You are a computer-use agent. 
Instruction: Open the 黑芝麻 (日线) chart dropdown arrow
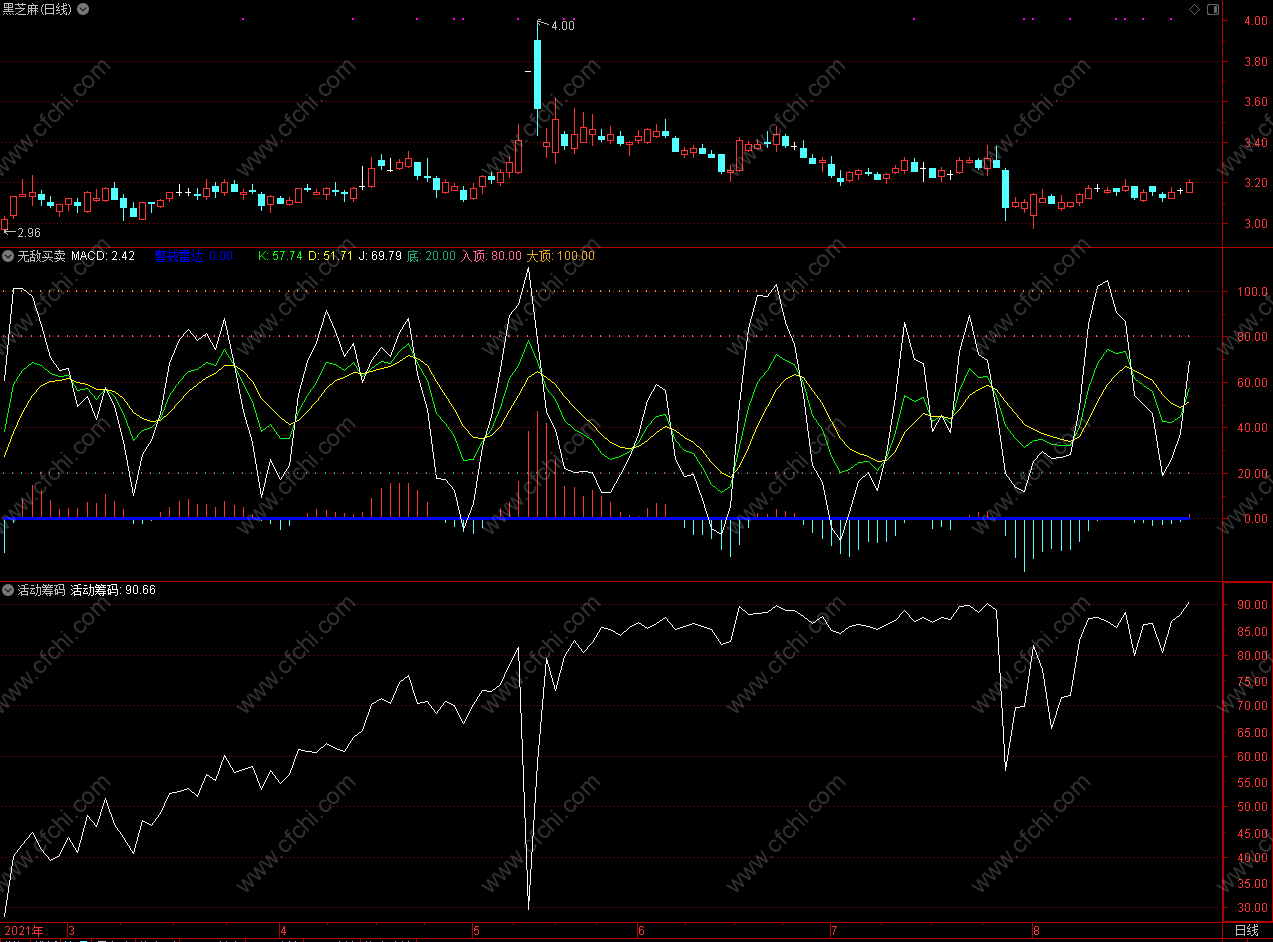(x=82, y=9)
